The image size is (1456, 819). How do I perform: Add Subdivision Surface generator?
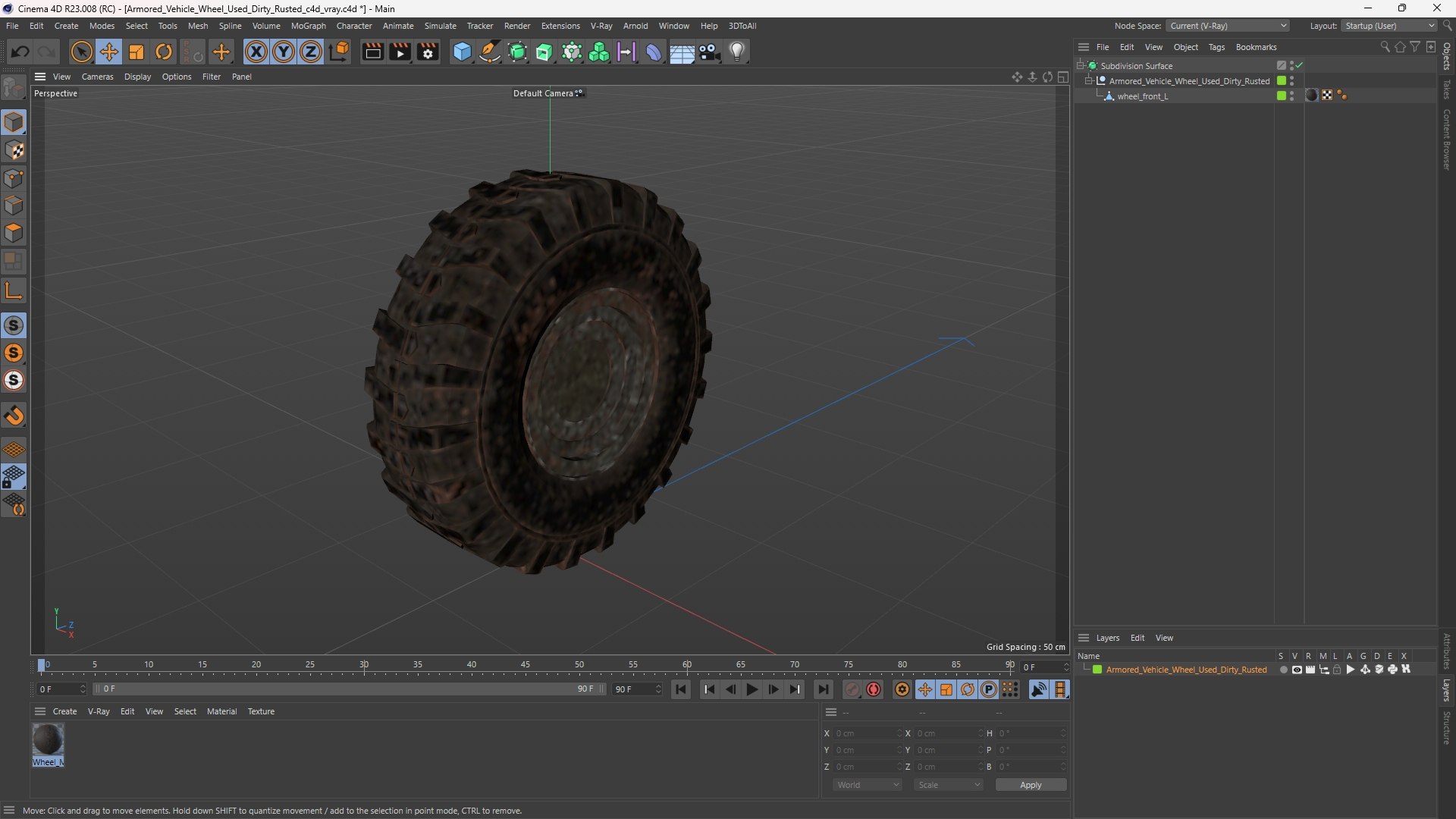click(x=517, y=52)
